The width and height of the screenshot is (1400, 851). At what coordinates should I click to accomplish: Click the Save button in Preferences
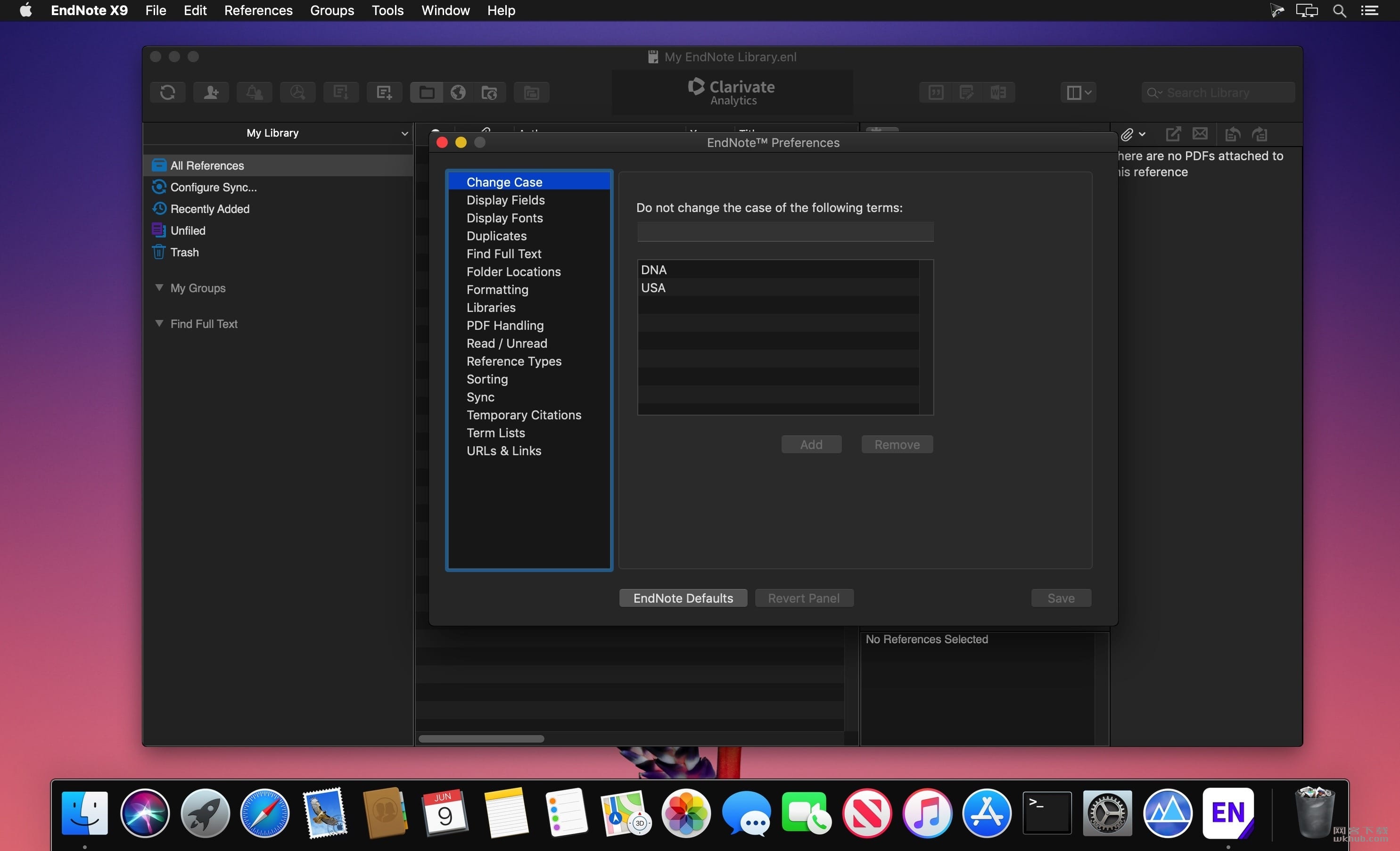1061,597
